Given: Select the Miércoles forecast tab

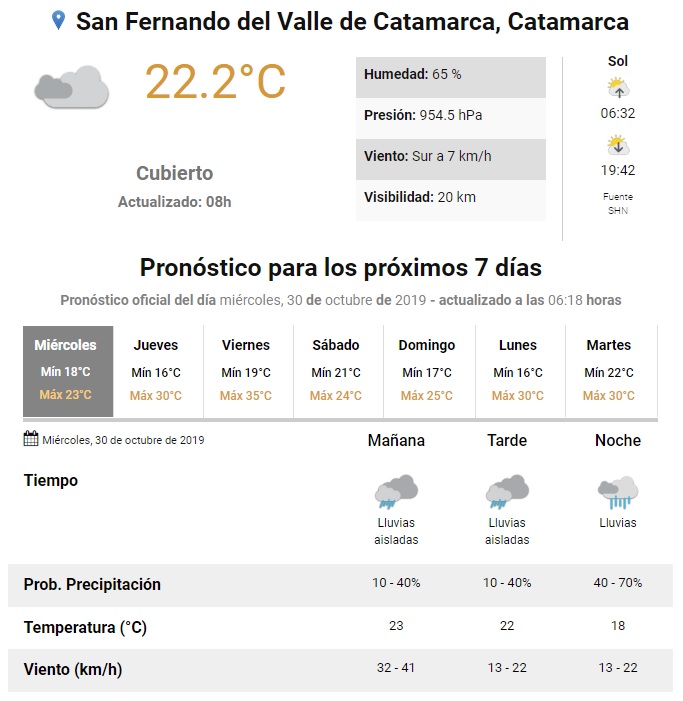Looking at the screenshot, I should [67, 370].
